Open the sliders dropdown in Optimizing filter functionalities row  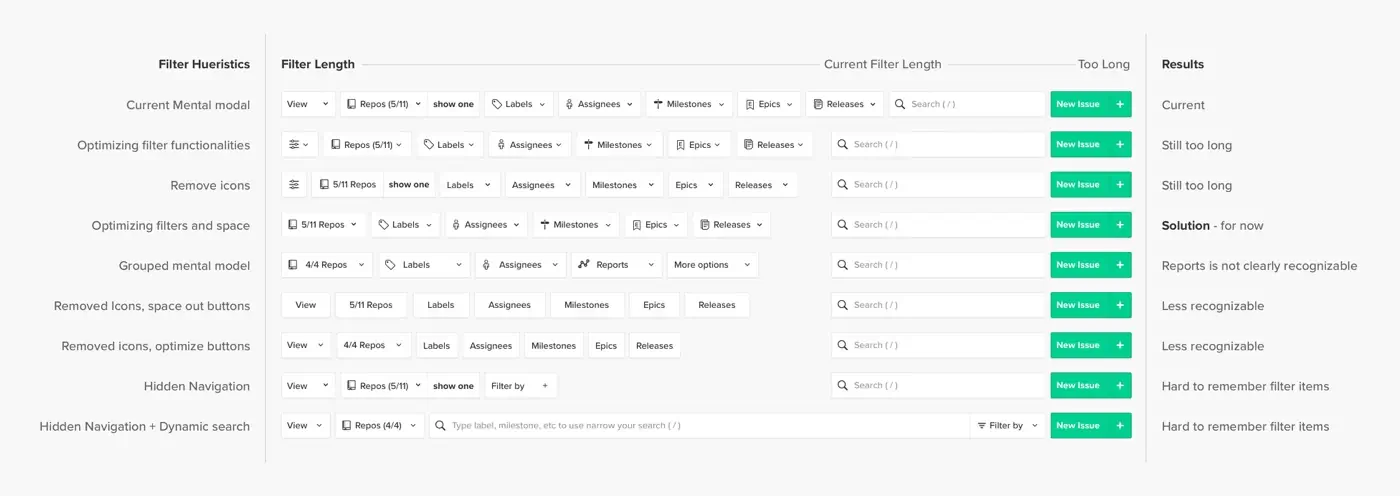pos(300,144)
